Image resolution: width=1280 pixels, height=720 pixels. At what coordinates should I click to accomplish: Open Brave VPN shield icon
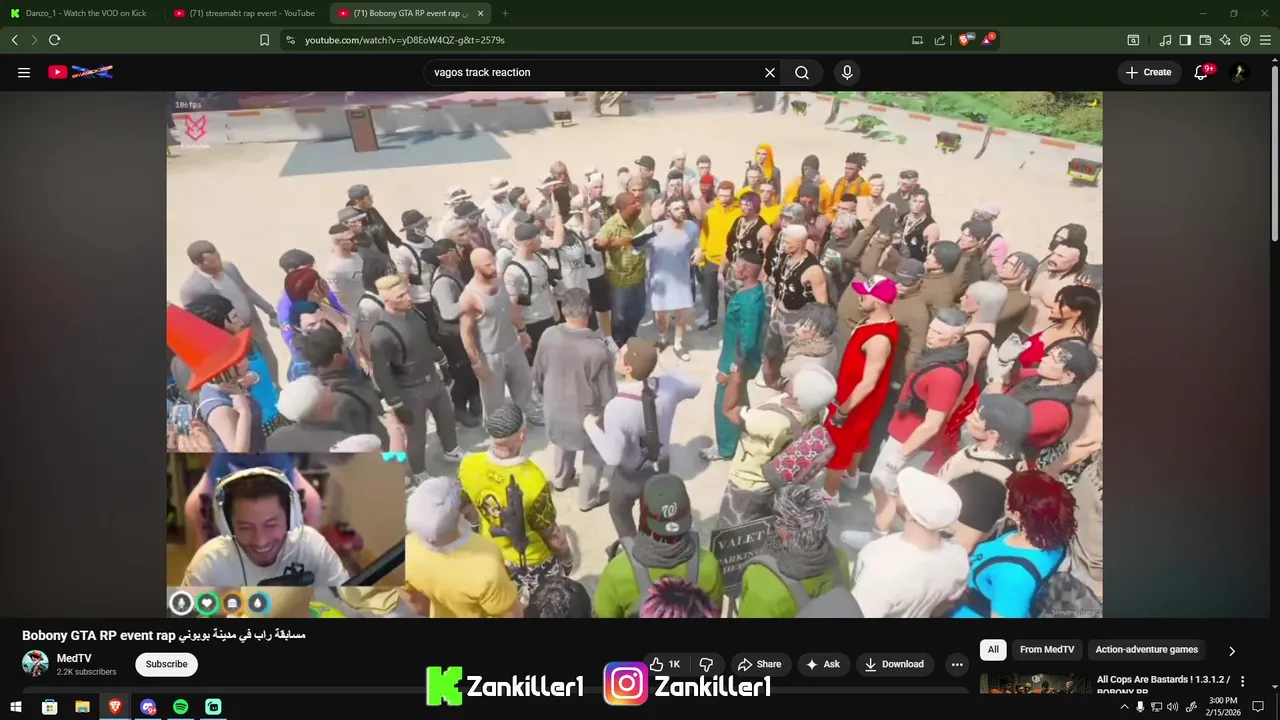[1245, 40]
